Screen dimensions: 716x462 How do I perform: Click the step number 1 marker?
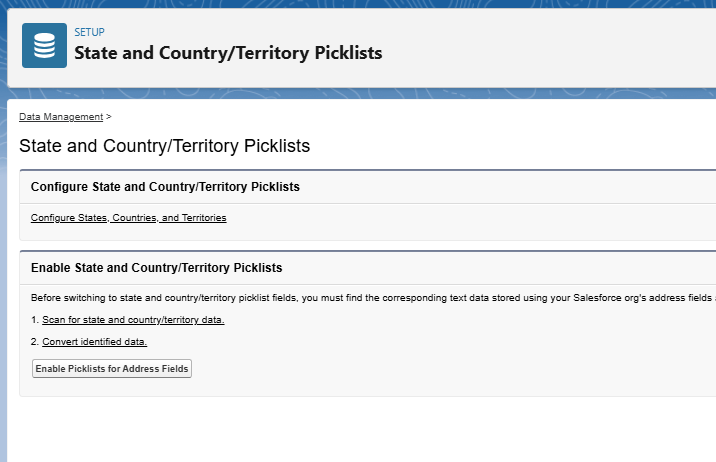(x=35, y=320)
